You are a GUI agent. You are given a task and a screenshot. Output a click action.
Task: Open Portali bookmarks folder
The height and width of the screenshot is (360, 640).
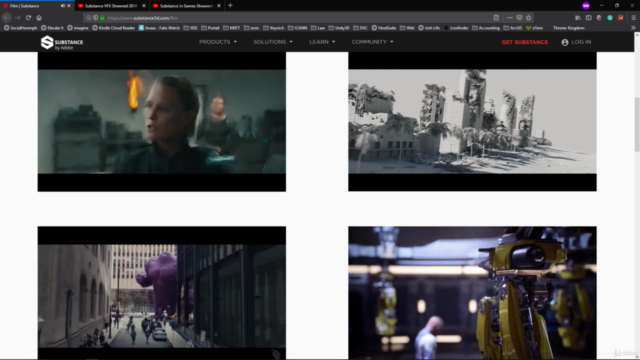coord(210,28)
